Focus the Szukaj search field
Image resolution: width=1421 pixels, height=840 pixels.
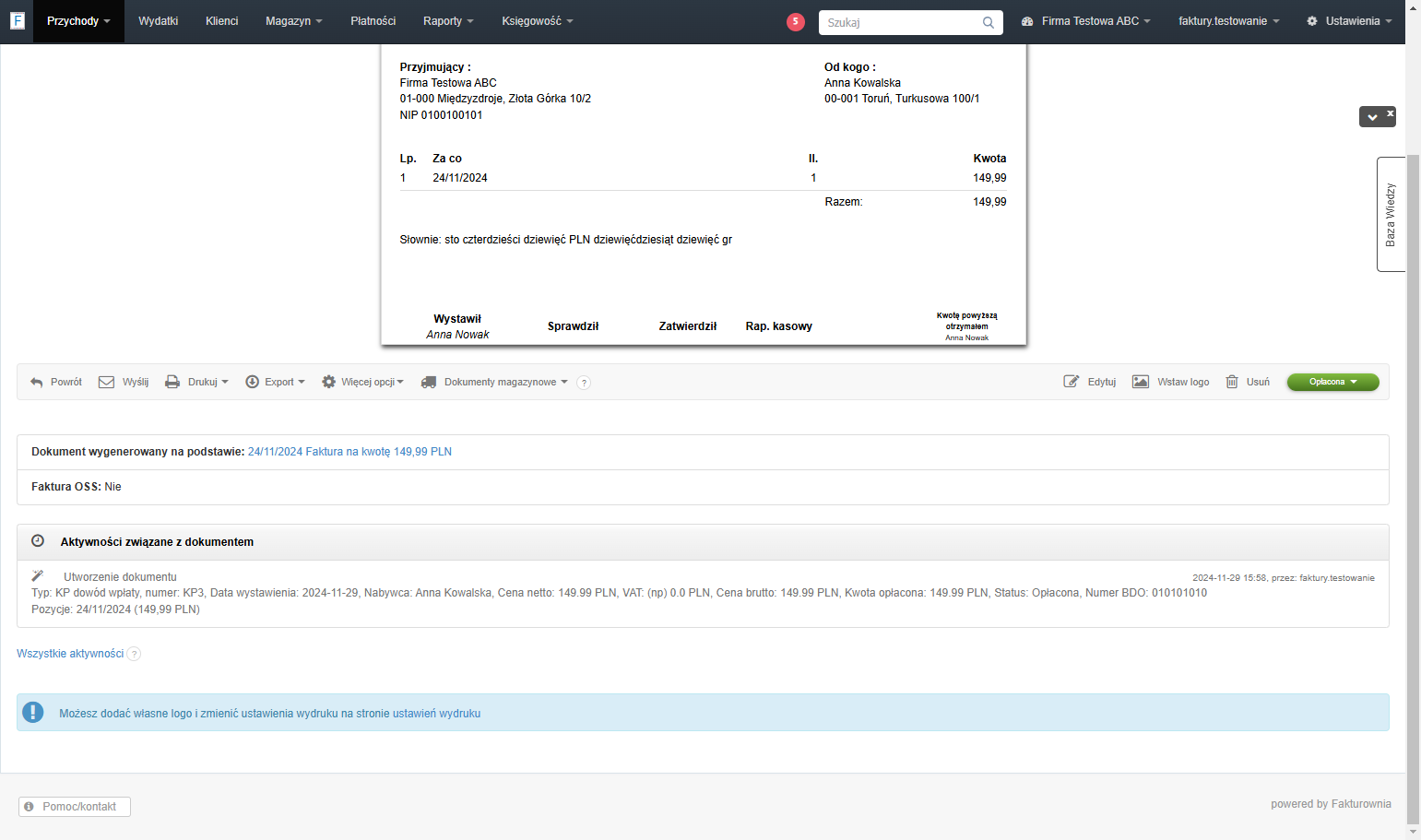pos(900,22)
